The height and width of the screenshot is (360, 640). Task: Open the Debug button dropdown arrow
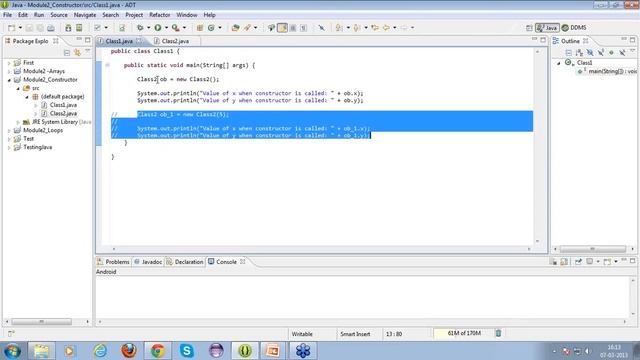(148, 28)
